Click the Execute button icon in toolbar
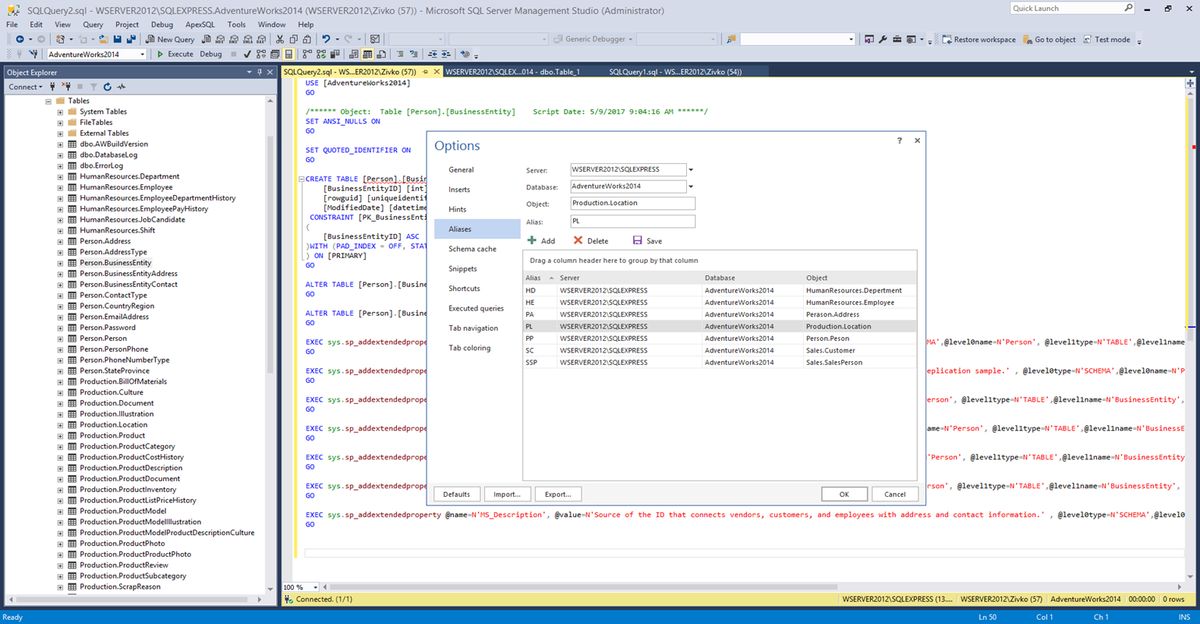 click(162, 54)
